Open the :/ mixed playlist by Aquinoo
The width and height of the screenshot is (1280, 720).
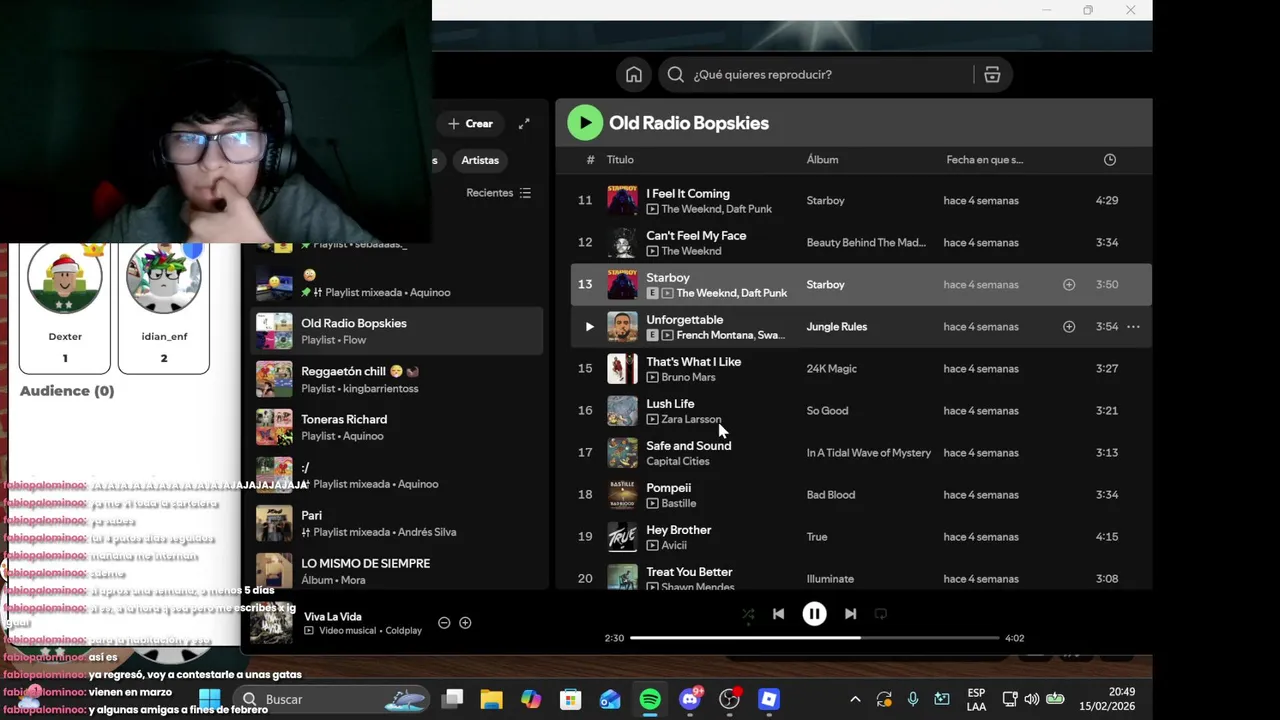click(397, 475)
